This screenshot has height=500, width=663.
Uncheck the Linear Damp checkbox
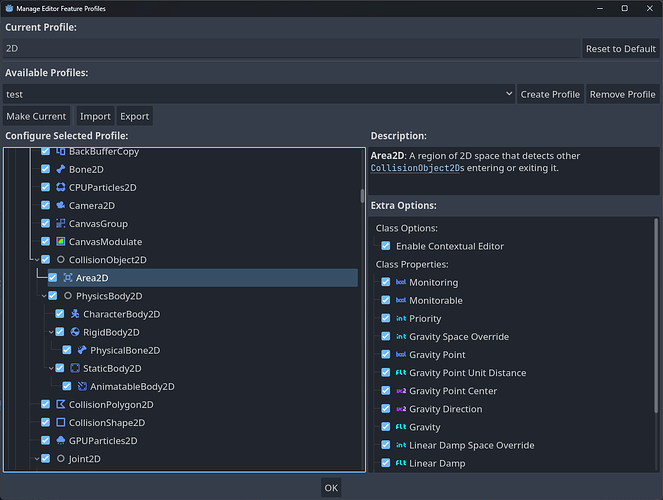tap(386, 463)
